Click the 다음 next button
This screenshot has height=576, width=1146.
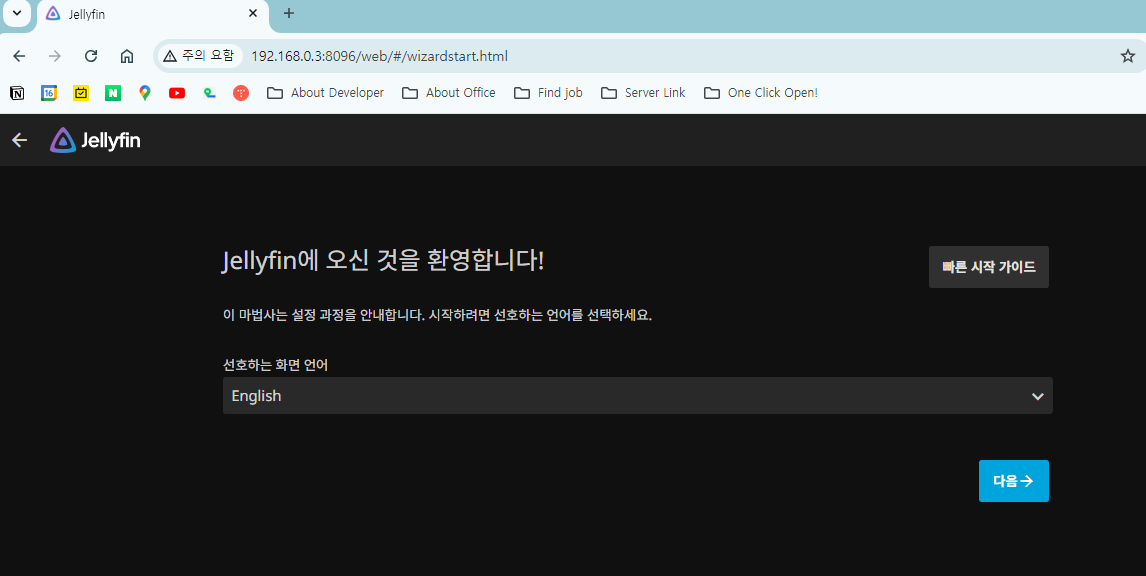[1014, 481]
